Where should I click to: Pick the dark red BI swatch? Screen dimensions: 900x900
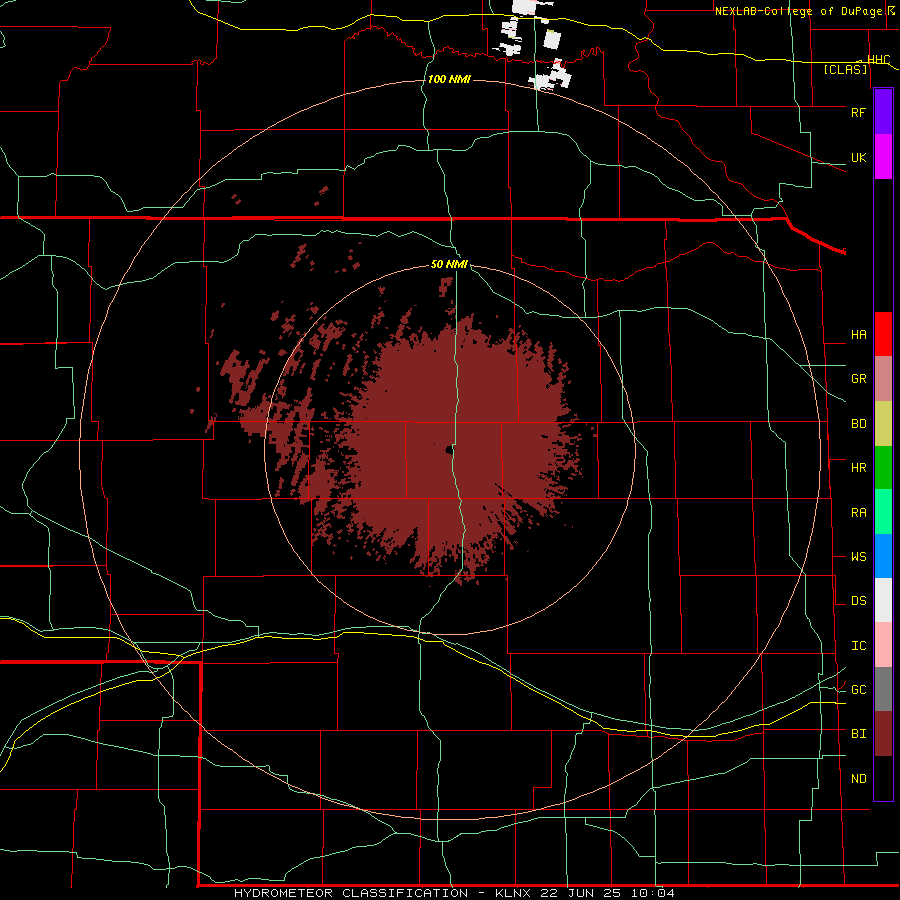pos(883,734)
